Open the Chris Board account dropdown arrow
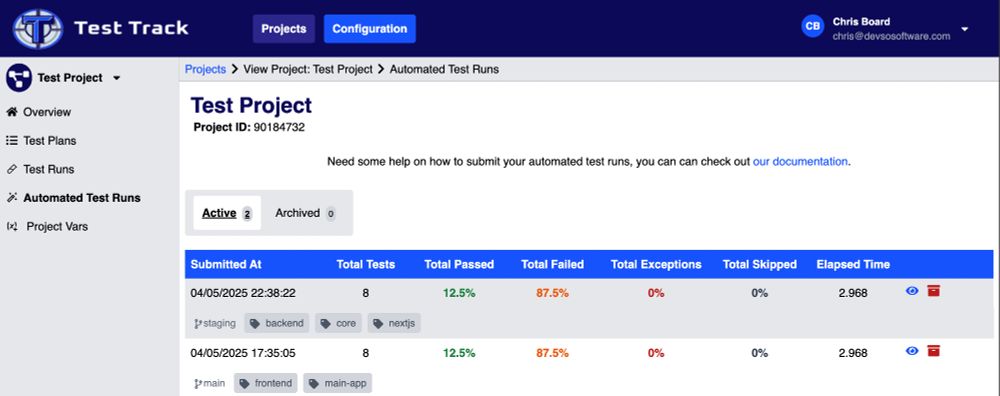The height and width of the screenshot is (396, 1000). point(964,29)
